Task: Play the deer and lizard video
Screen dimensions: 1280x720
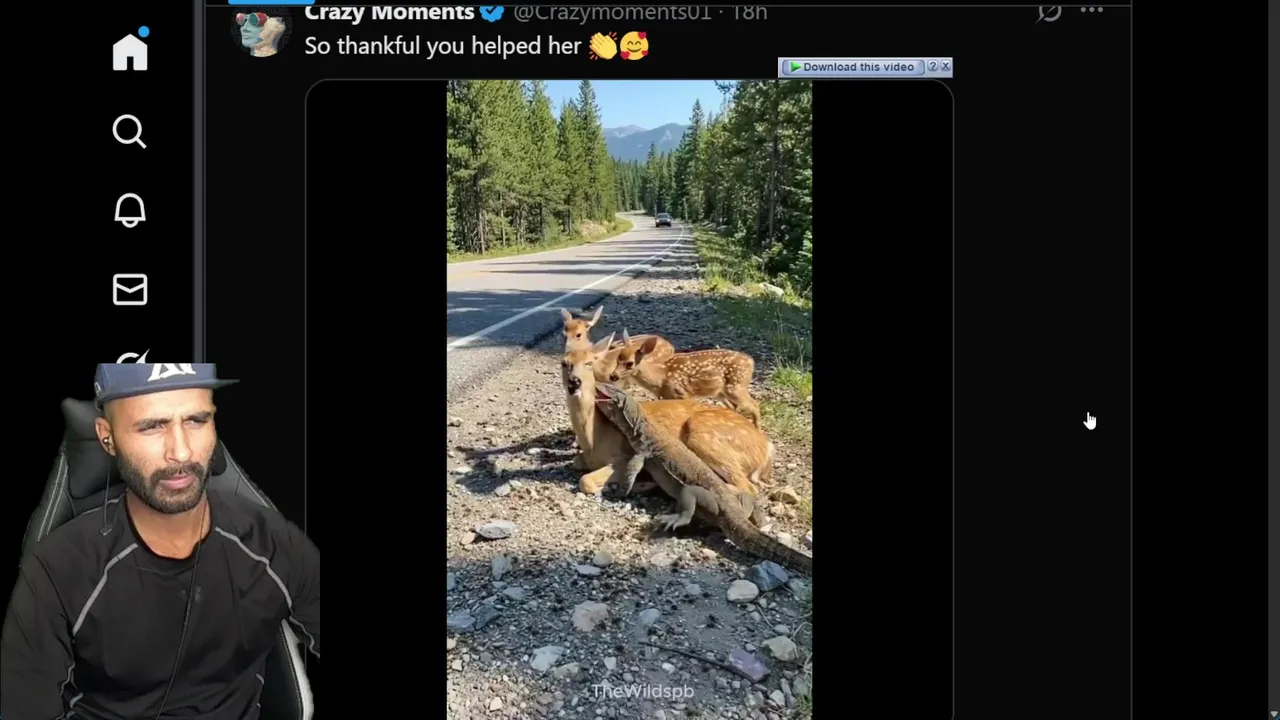Action: [x=629, y=400]
